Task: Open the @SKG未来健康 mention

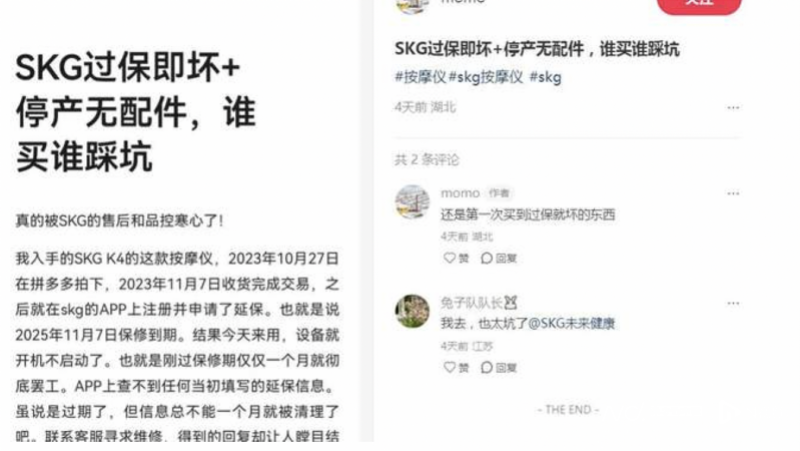Action: click(x=571, y=323)
